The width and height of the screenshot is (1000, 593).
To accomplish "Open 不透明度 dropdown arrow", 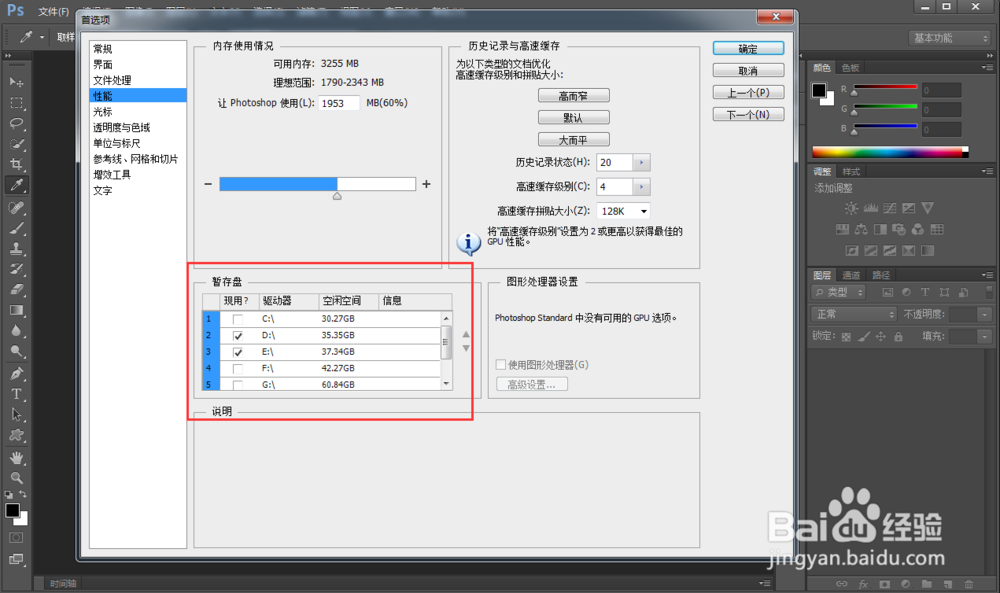I will [x=985, y=314].
